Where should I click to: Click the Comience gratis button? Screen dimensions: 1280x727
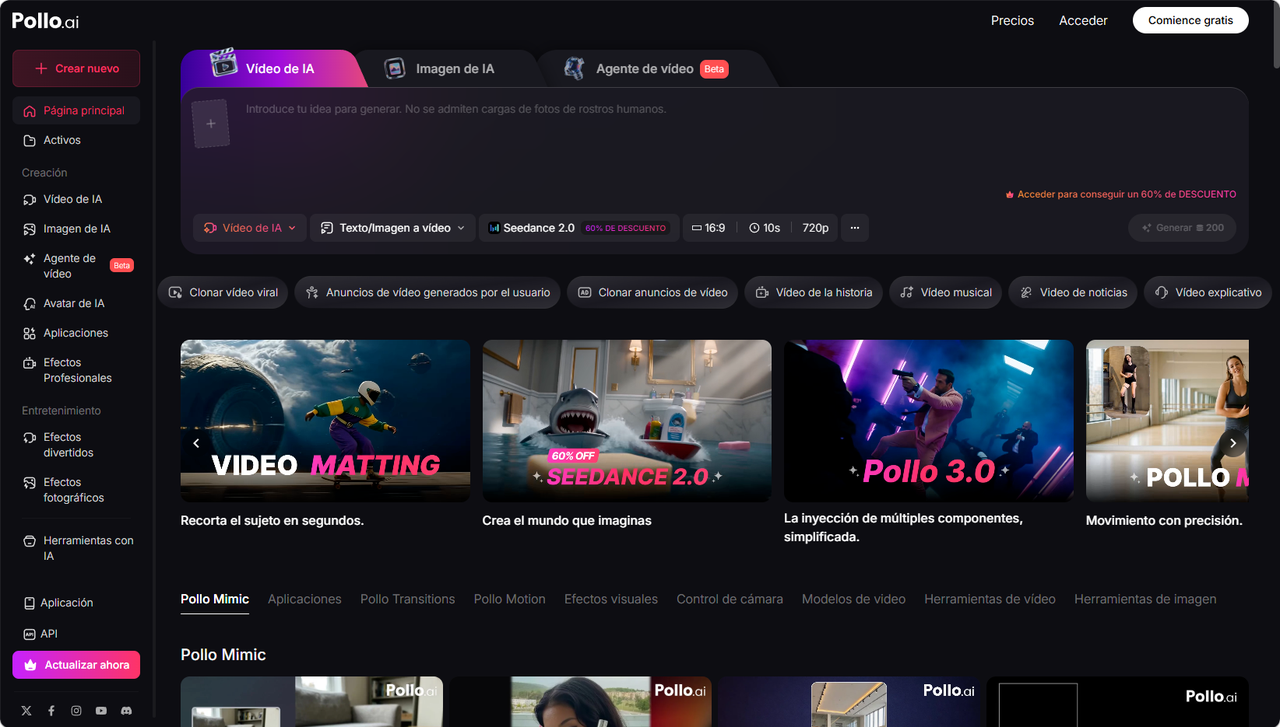pyautogui.click(x=1190, y=20)
